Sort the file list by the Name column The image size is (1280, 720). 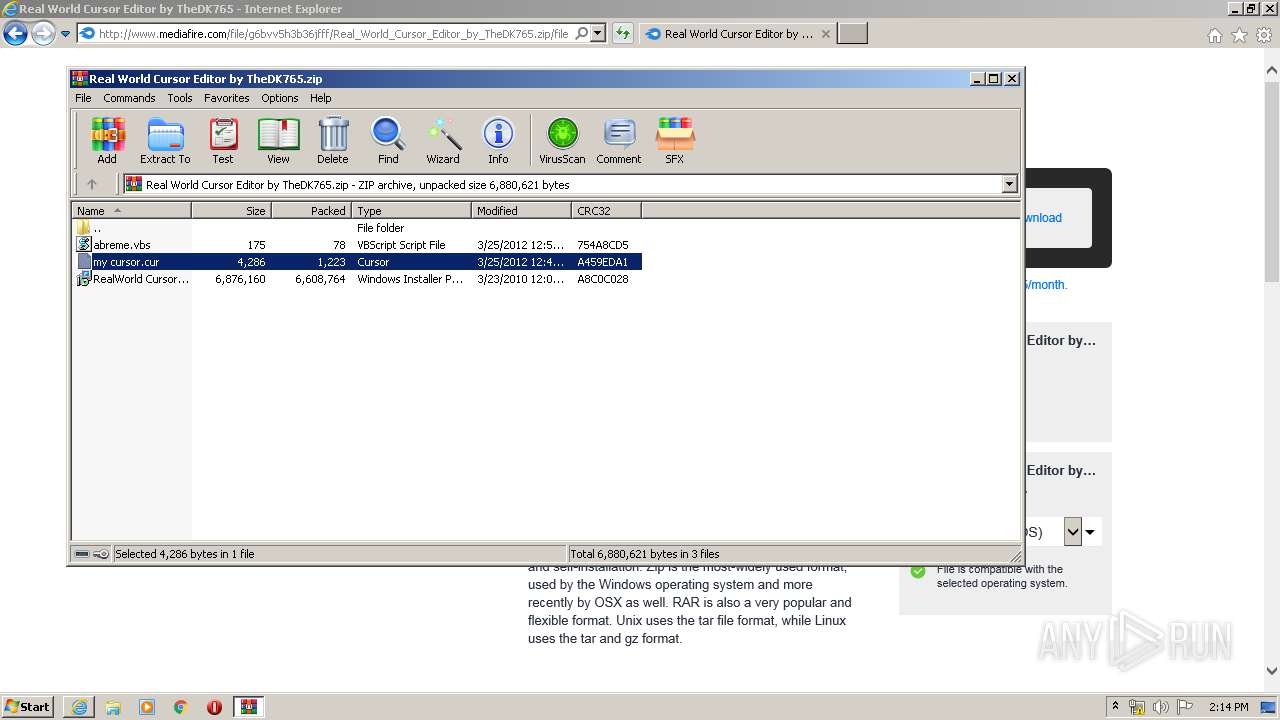click(x=131, y=210)
